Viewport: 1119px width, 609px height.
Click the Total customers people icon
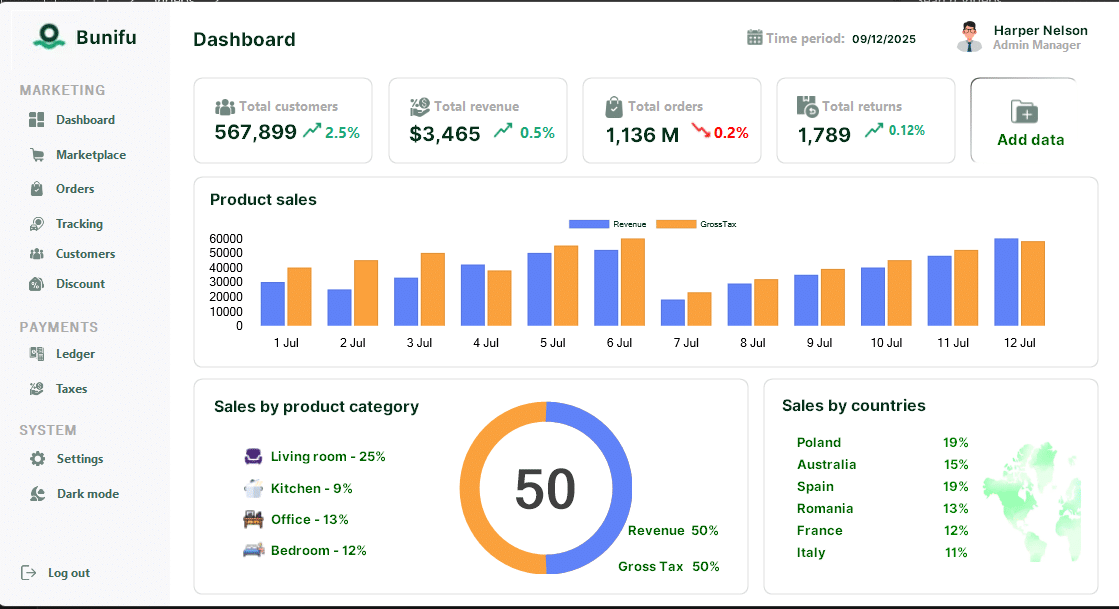tap(225, 107)
